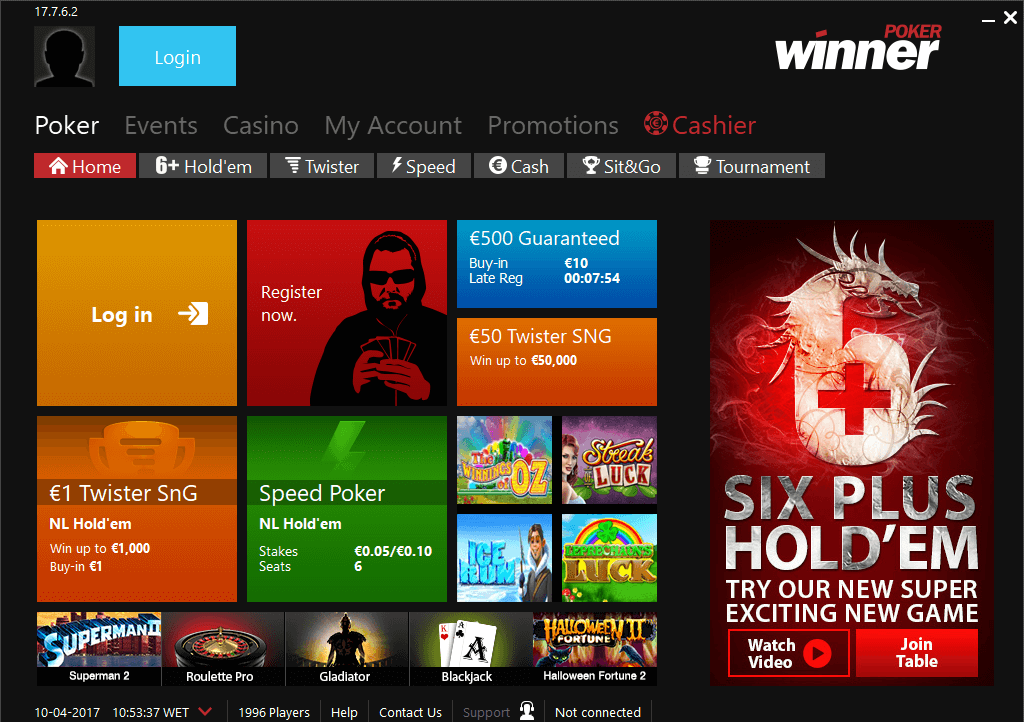
Task: Click the Winner Poker logo
Action: pyautogui.click(x=858, y=48)
